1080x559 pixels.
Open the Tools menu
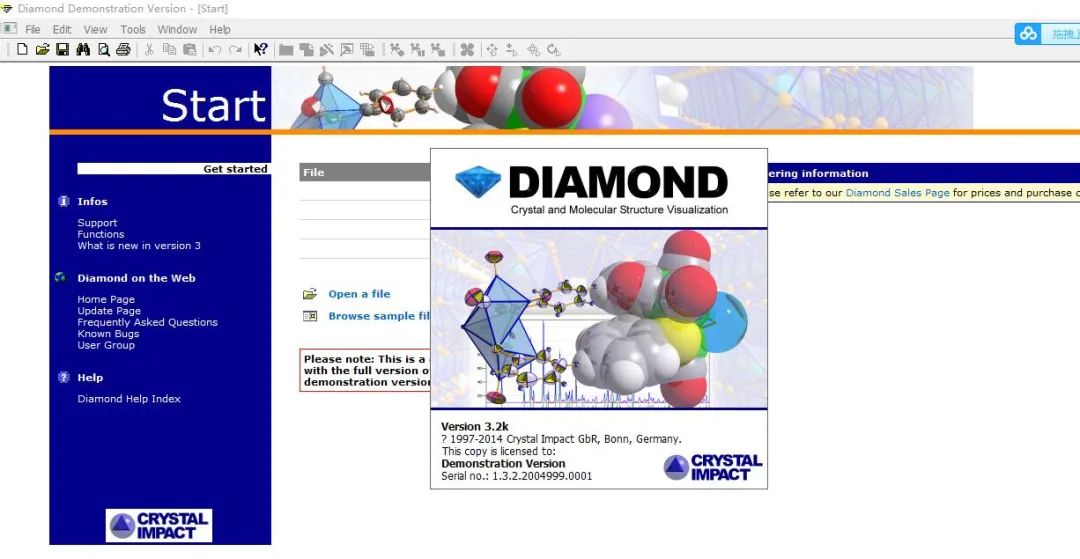(133, 30)
